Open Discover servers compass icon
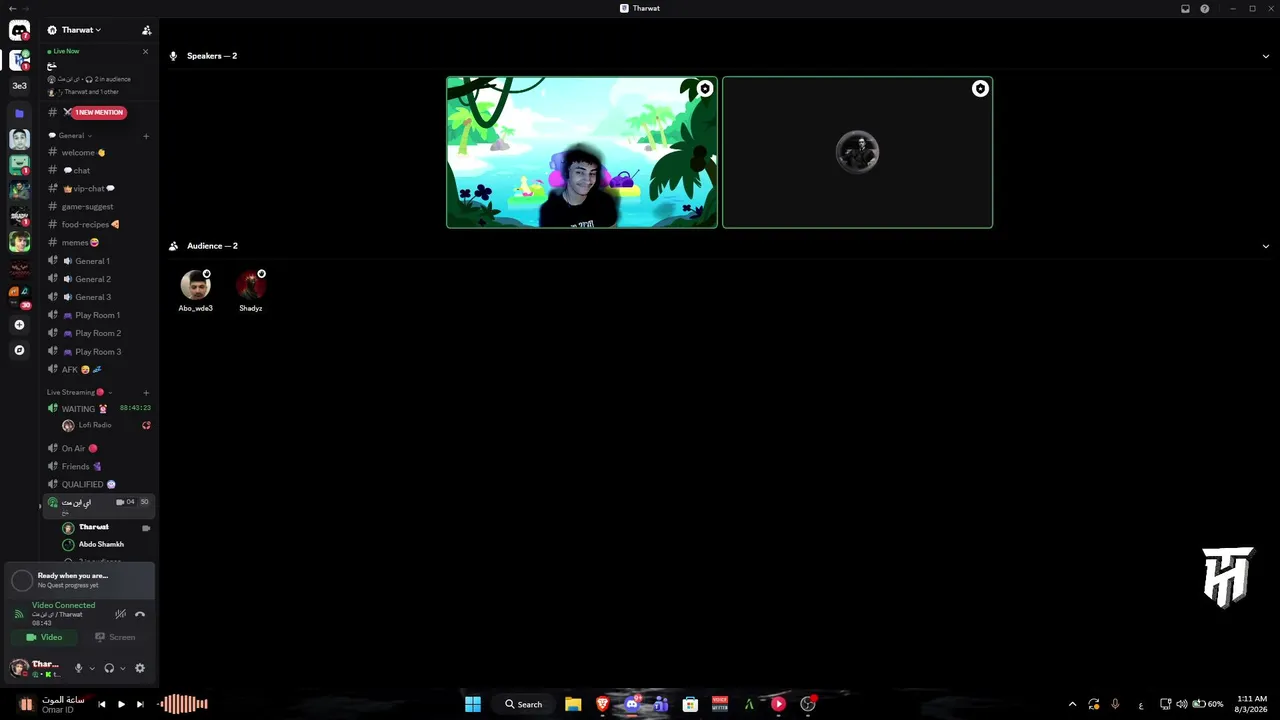Image resolution: width=1280 pixels, height=720 pixels. [19, 351]
